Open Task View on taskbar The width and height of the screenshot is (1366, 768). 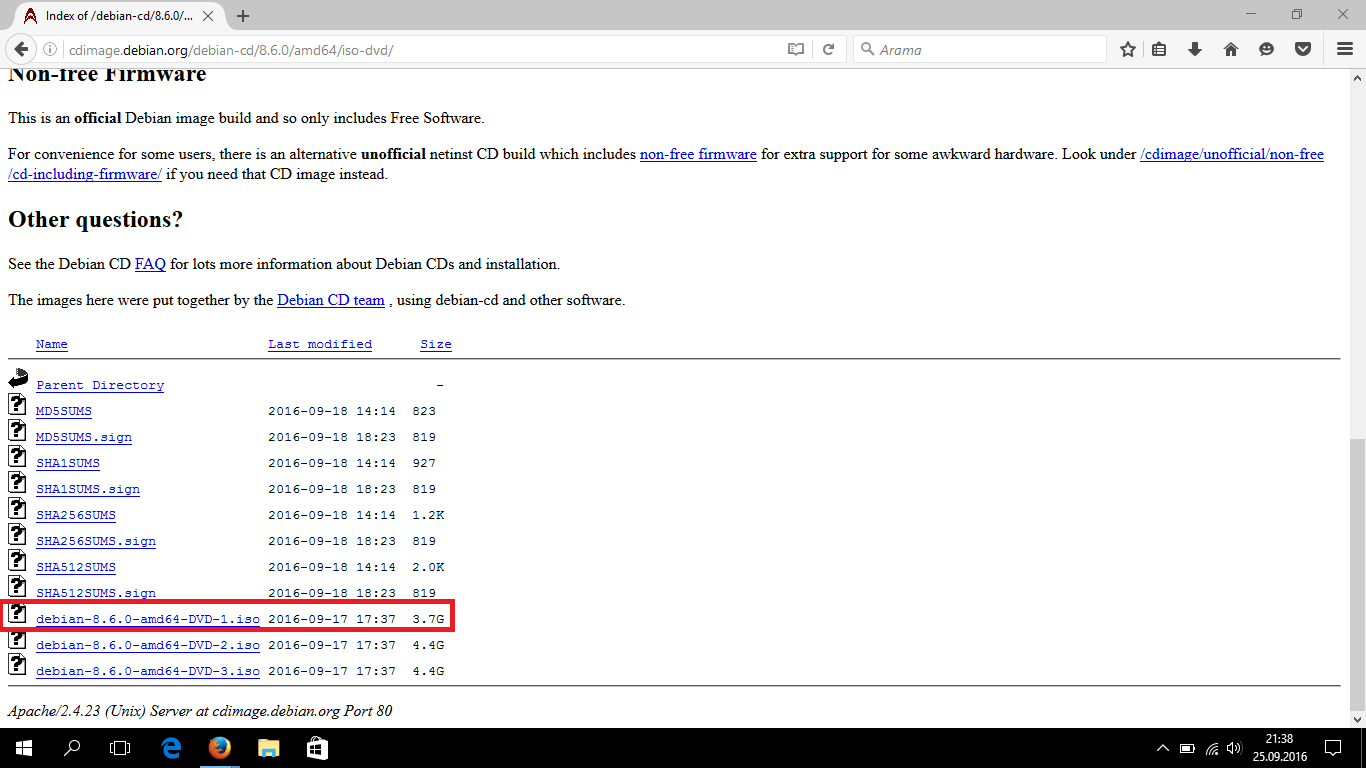120,748
